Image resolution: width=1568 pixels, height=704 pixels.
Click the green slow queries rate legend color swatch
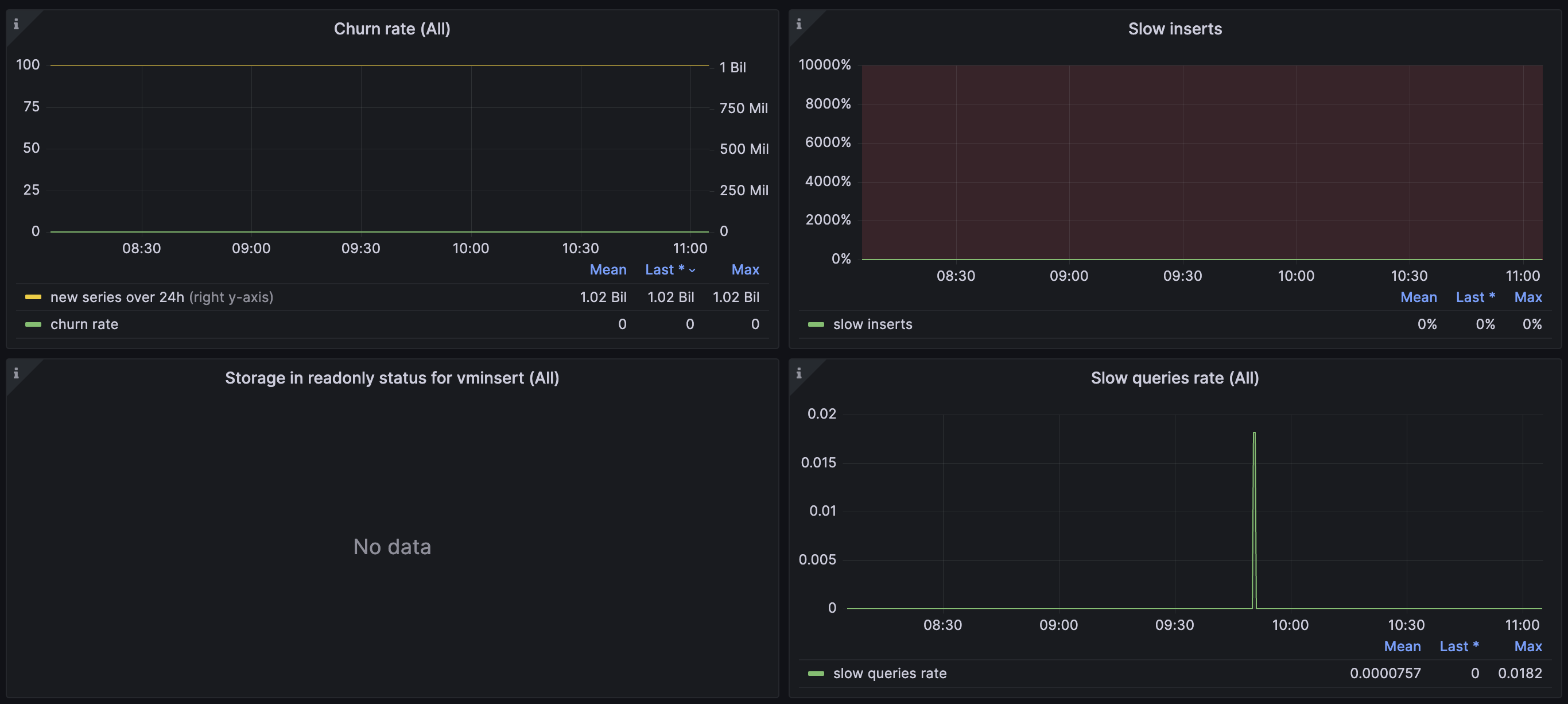click(x=816, y=674)
